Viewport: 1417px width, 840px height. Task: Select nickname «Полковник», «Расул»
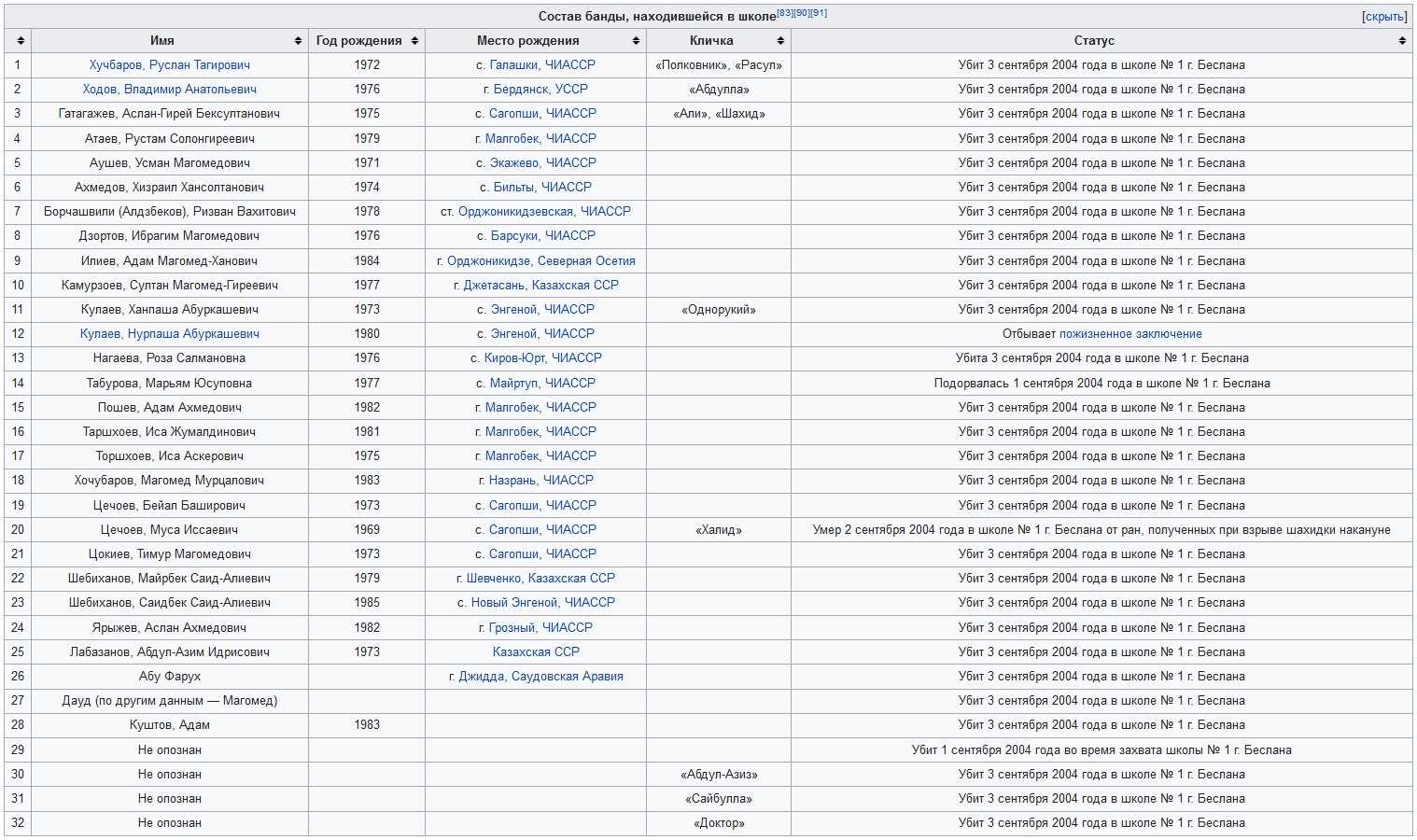point(719,65)
